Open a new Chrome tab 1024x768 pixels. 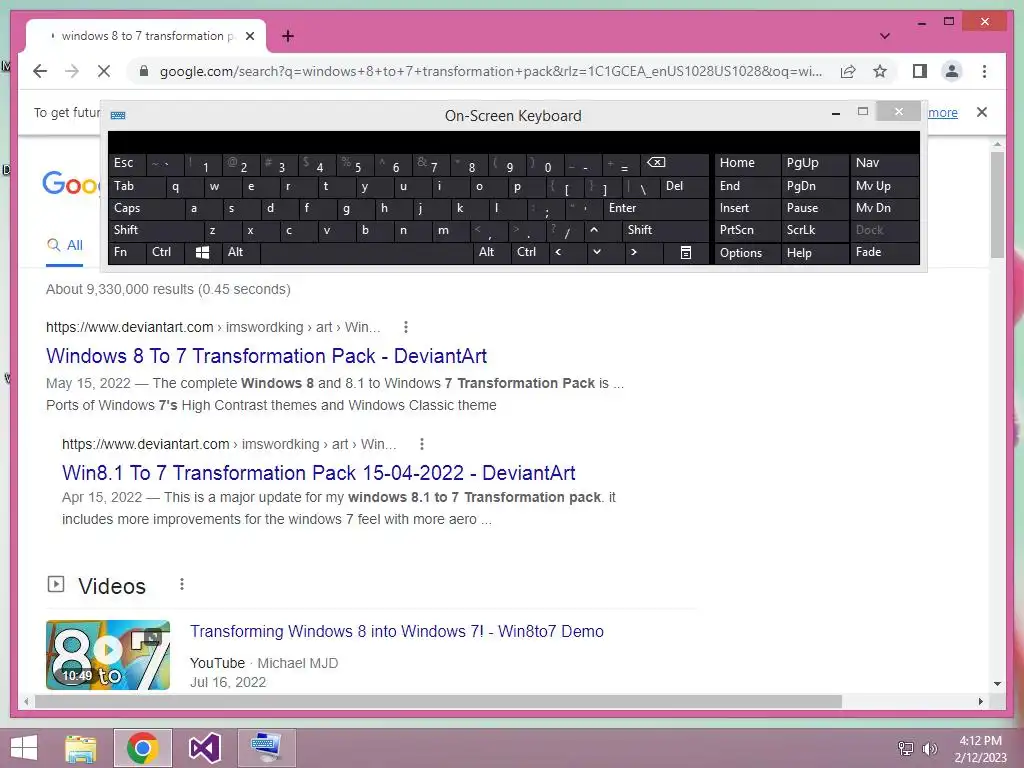pos(288,36)
